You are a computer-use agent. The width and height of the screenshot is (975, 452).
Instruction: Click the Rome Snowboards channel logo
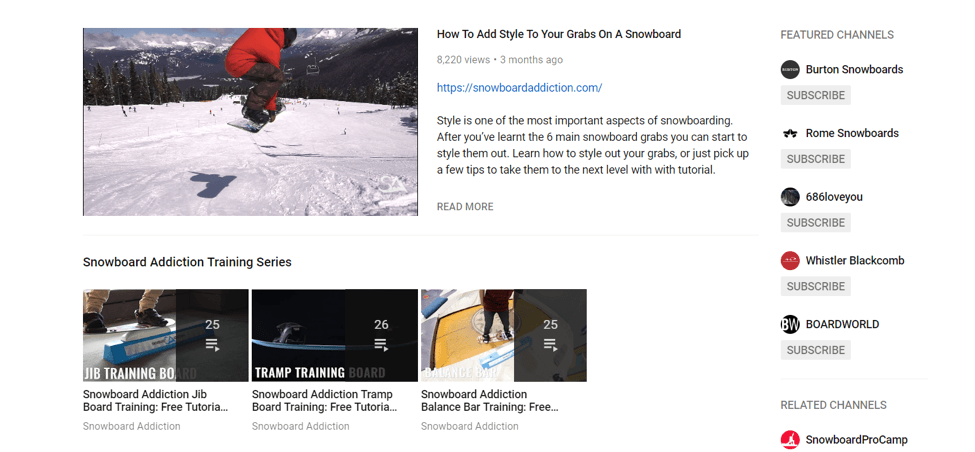point(790,134)
